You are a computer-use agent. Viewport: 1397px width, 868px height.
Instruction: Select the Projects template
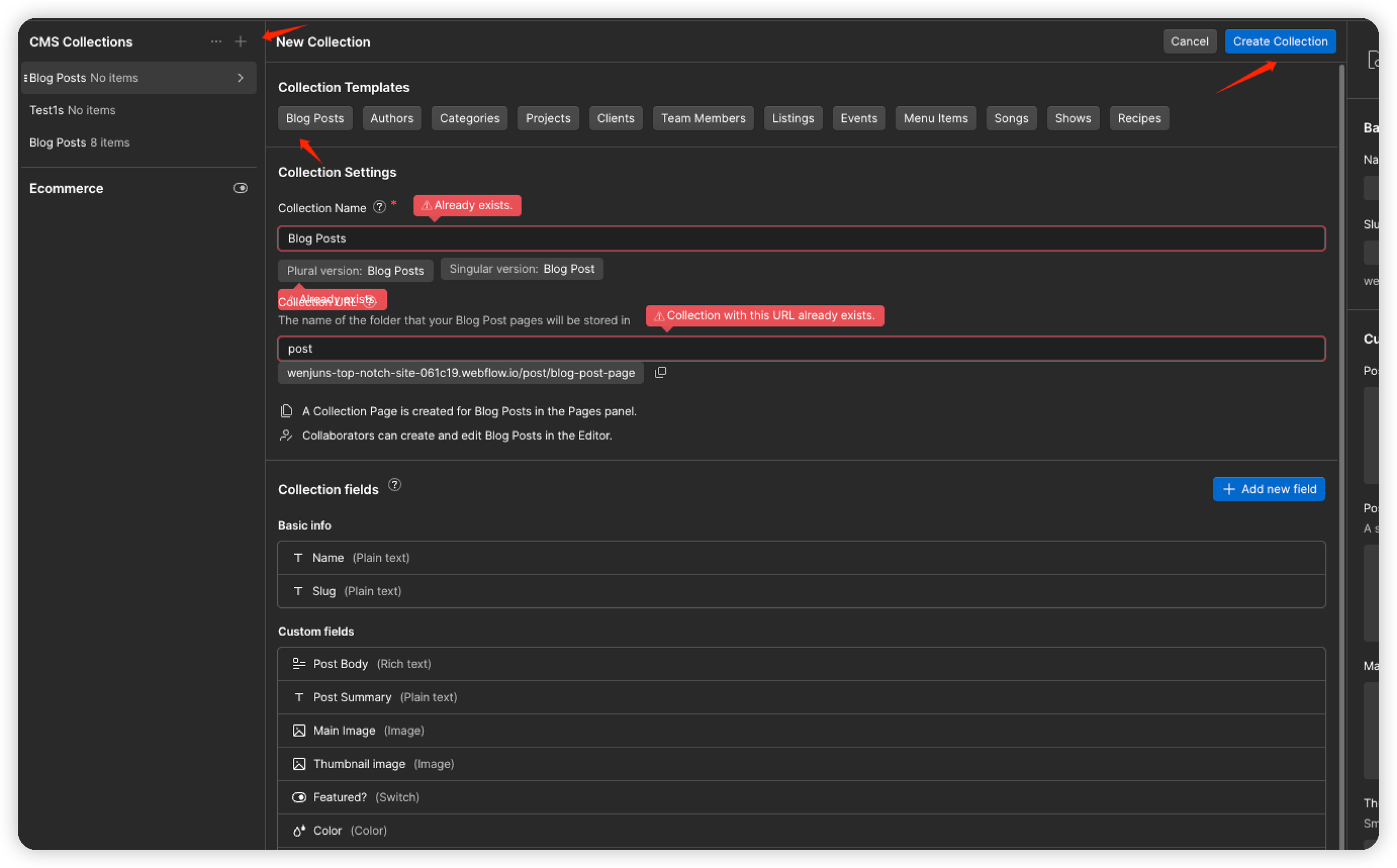pyautogui.click(x=548, y=118)
